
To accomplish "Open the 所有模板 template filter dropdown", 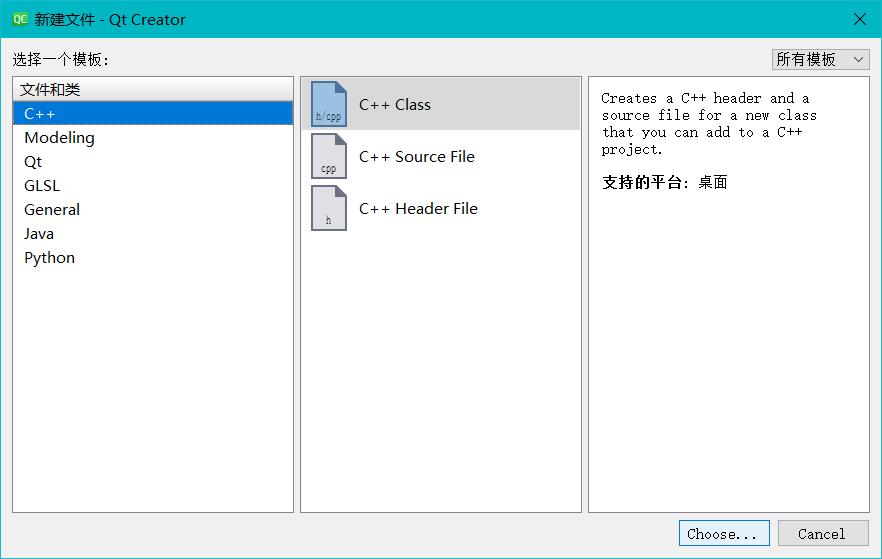I will pos(820,59).
